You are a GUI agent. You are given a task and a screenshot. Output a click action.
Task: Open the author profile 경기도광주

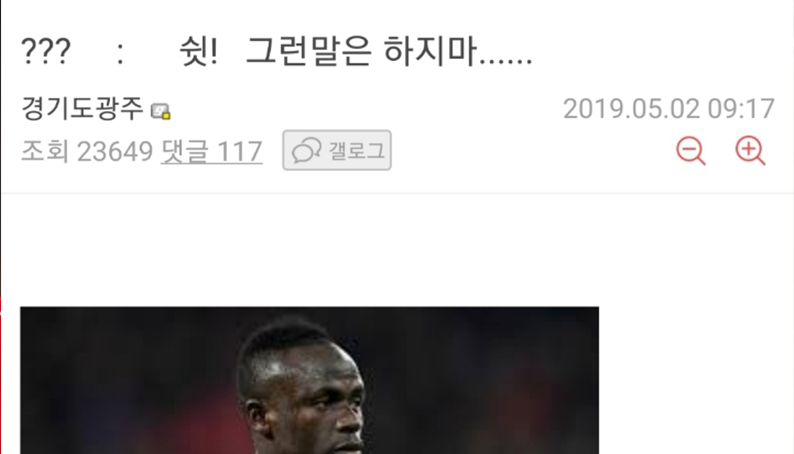(83, 108)
